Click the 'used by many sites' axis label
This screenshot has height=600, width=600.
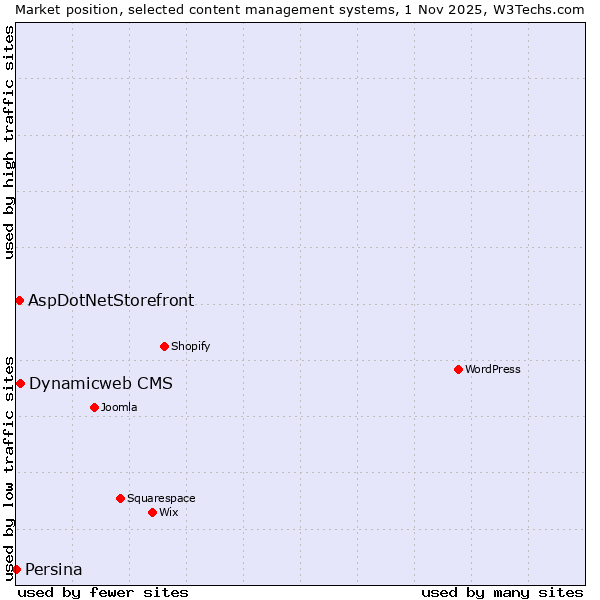502,592
